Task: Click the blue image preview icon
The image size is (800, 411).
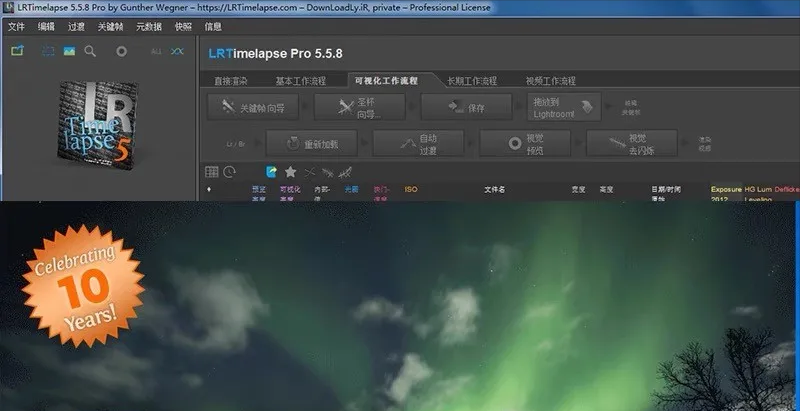Action: [69, 51]
